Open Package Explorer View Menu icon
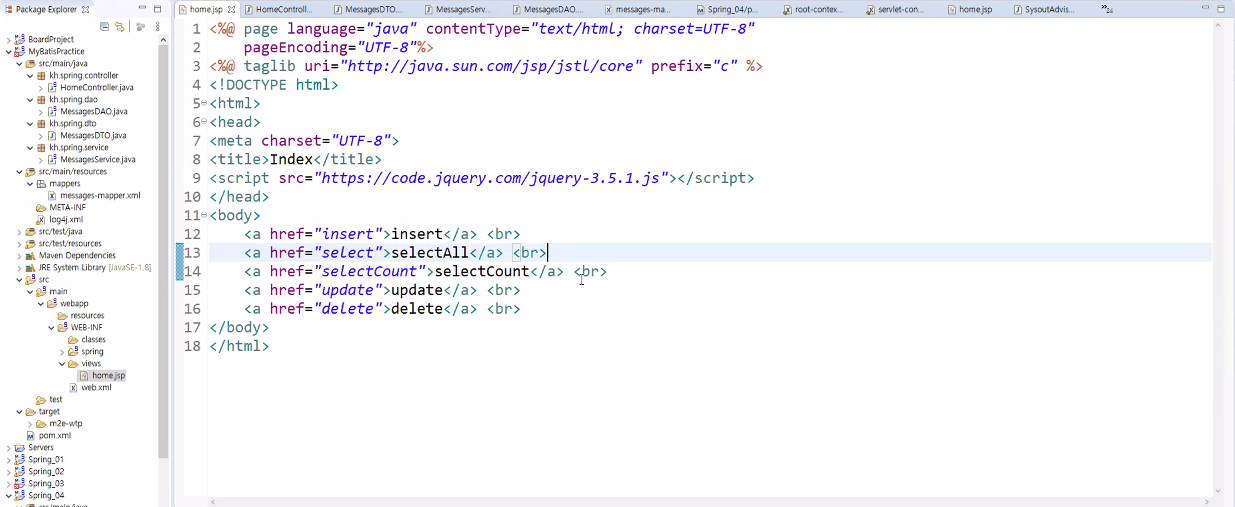This screenshot has width=1235, height=507. tap(157, 26)
